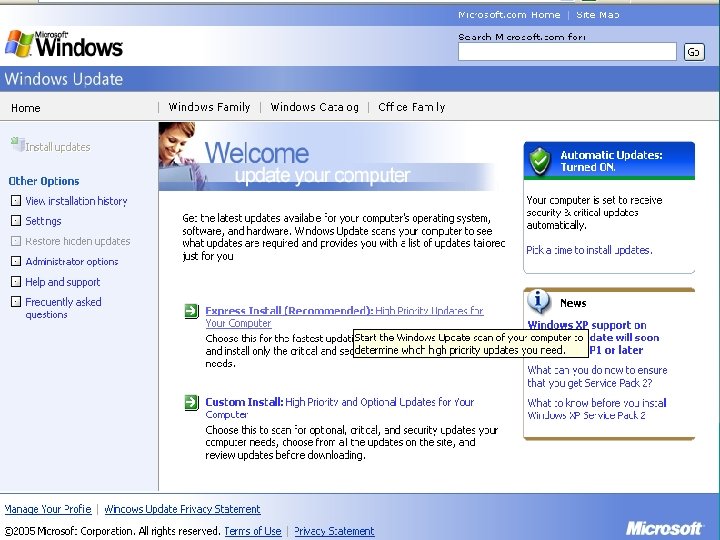Image resolution: width=720 pixels, height=540 pixels.
Task: Click the Welcome heading text
Action: point(257,153)
